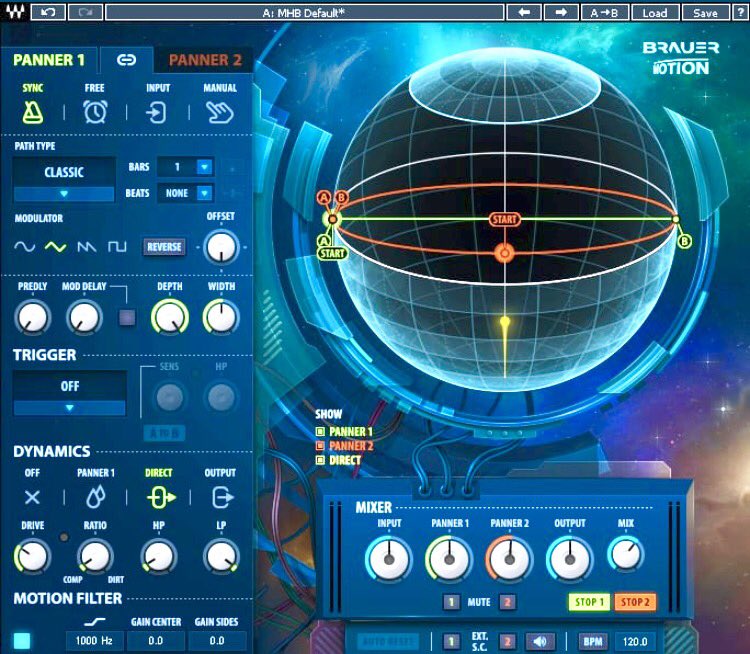
Task: Click the Stop 2 button
Action: pos(635,602)
